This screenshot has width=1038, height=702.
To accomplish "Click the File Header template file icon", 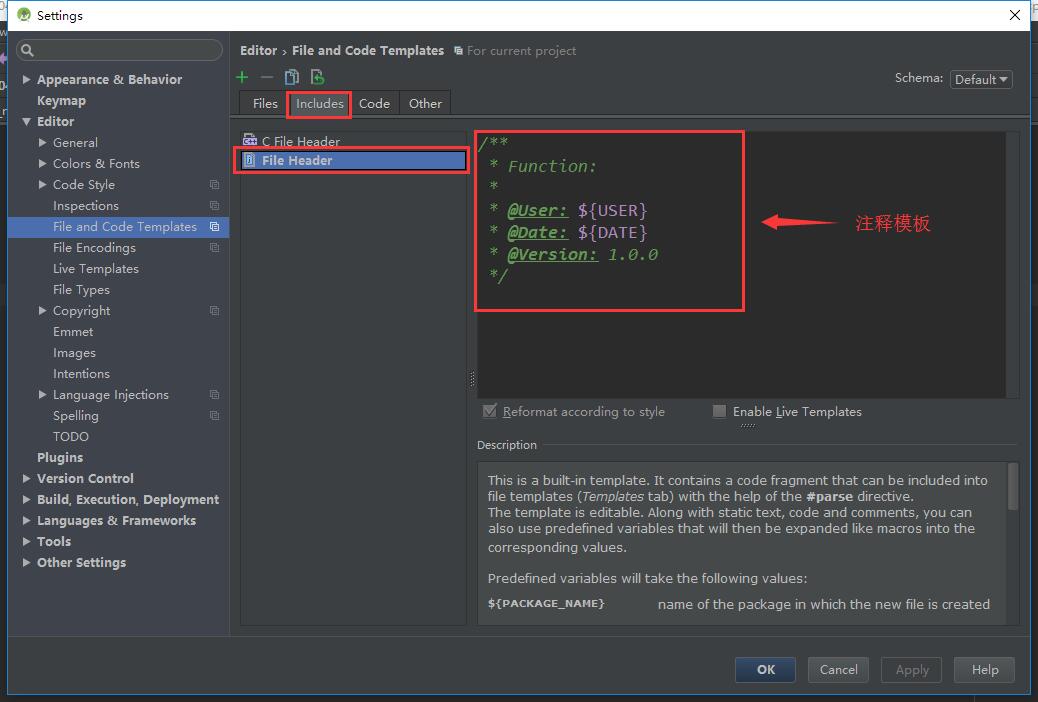I will 250,160.
